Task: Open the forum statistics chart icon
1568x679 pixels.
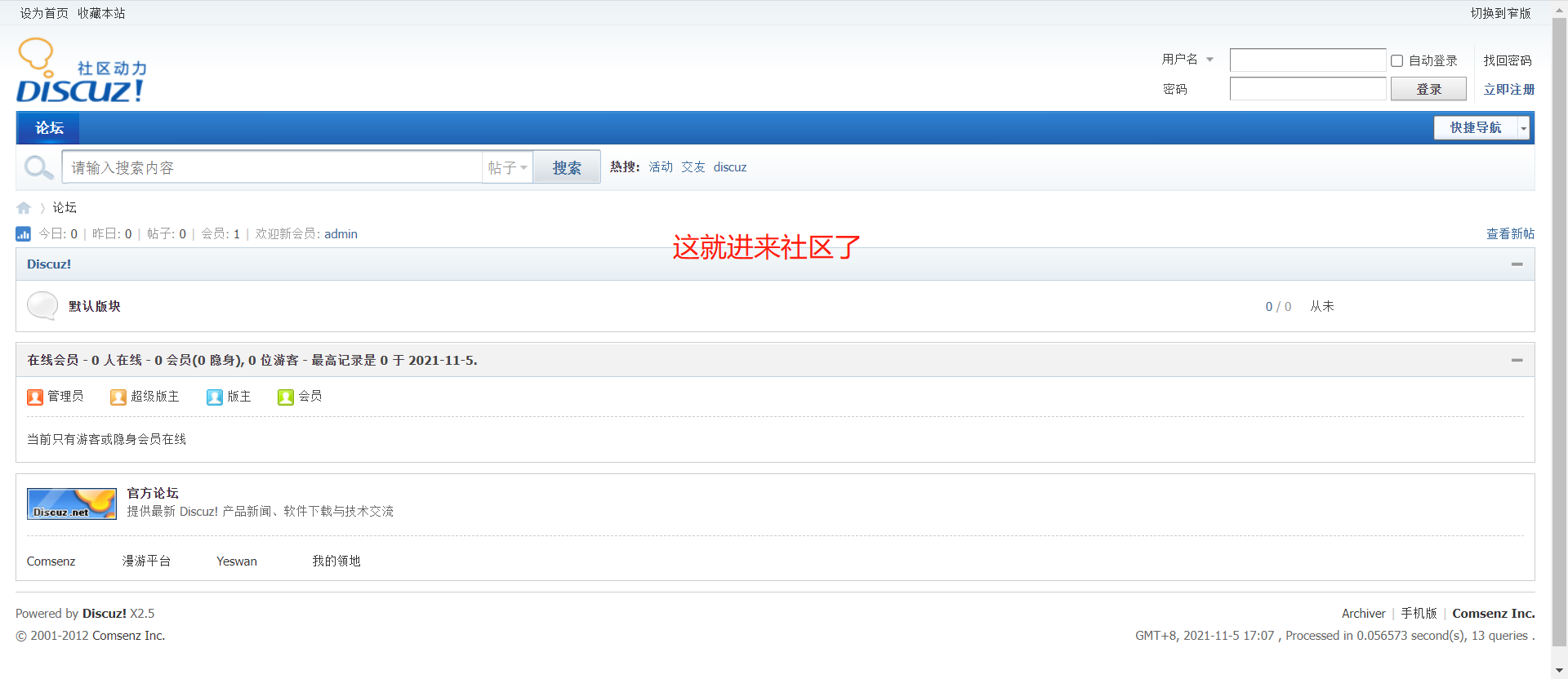Action: coord(23,234)
